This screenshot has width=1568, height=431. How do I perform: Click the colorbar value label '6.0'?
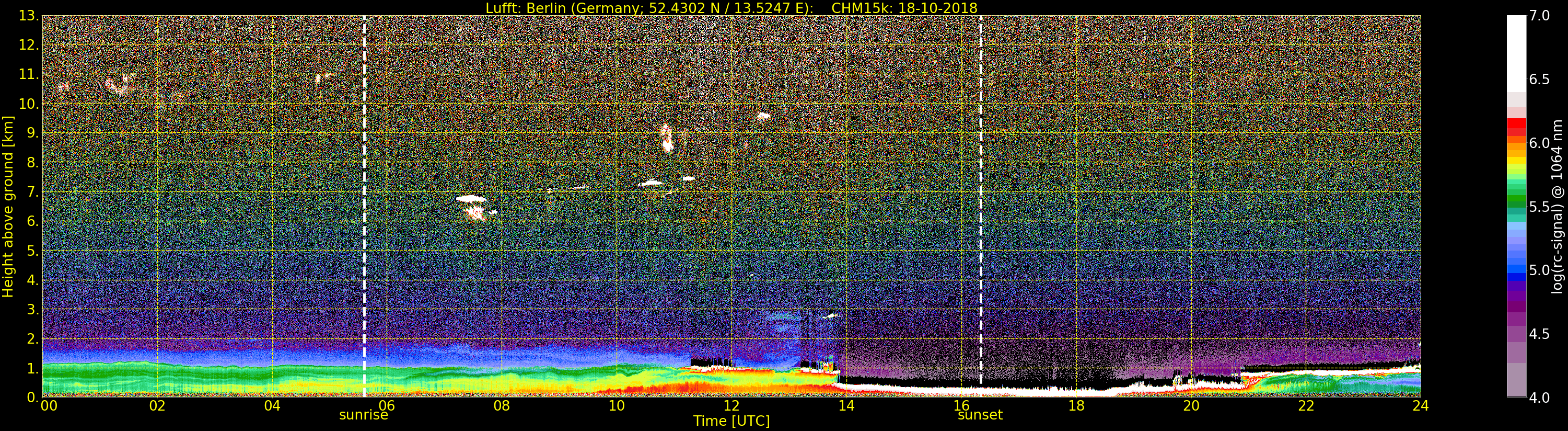1539,143
